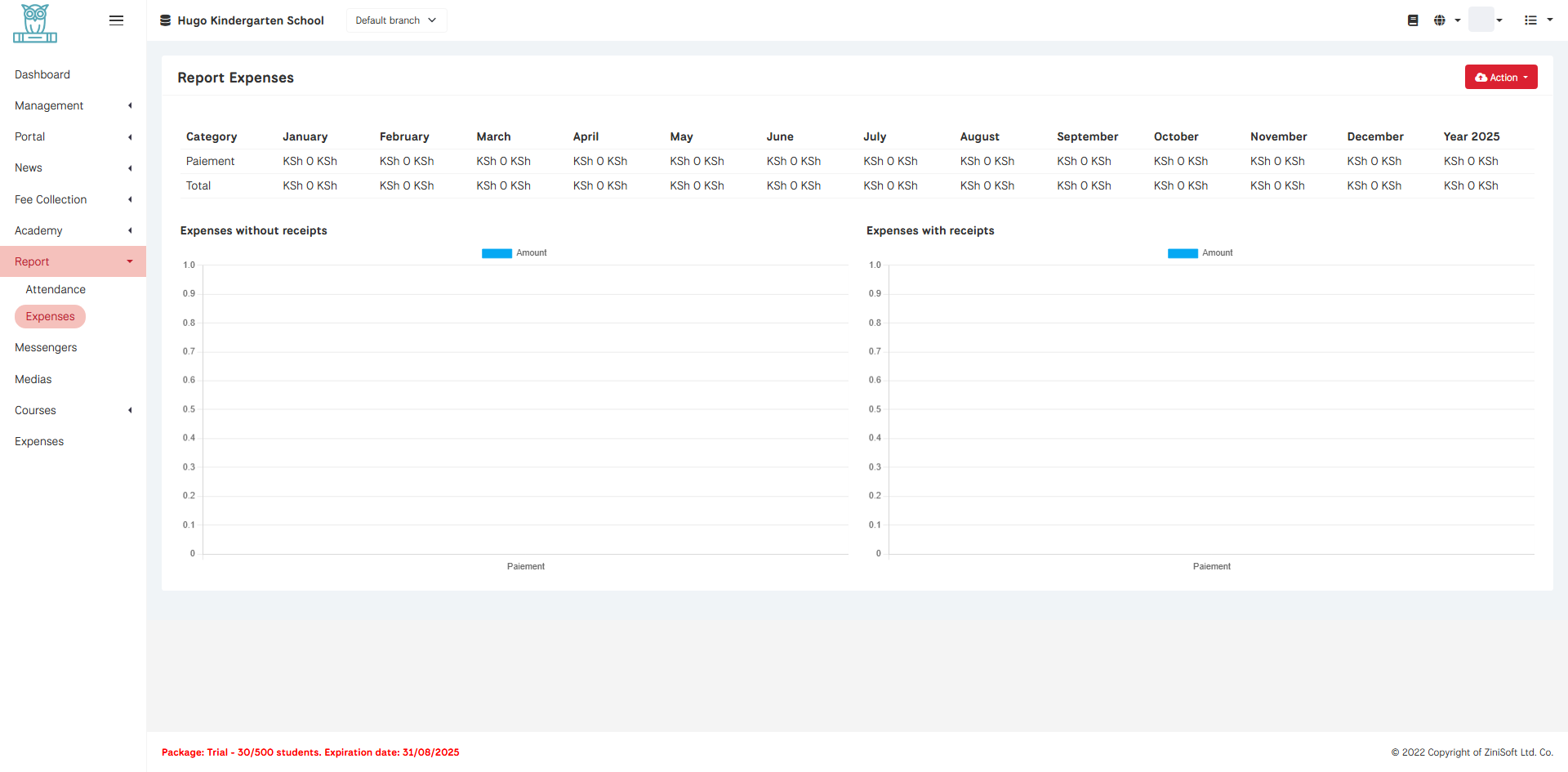
Task: Expand the Fee Collection menu
Action: pos(73,200)
